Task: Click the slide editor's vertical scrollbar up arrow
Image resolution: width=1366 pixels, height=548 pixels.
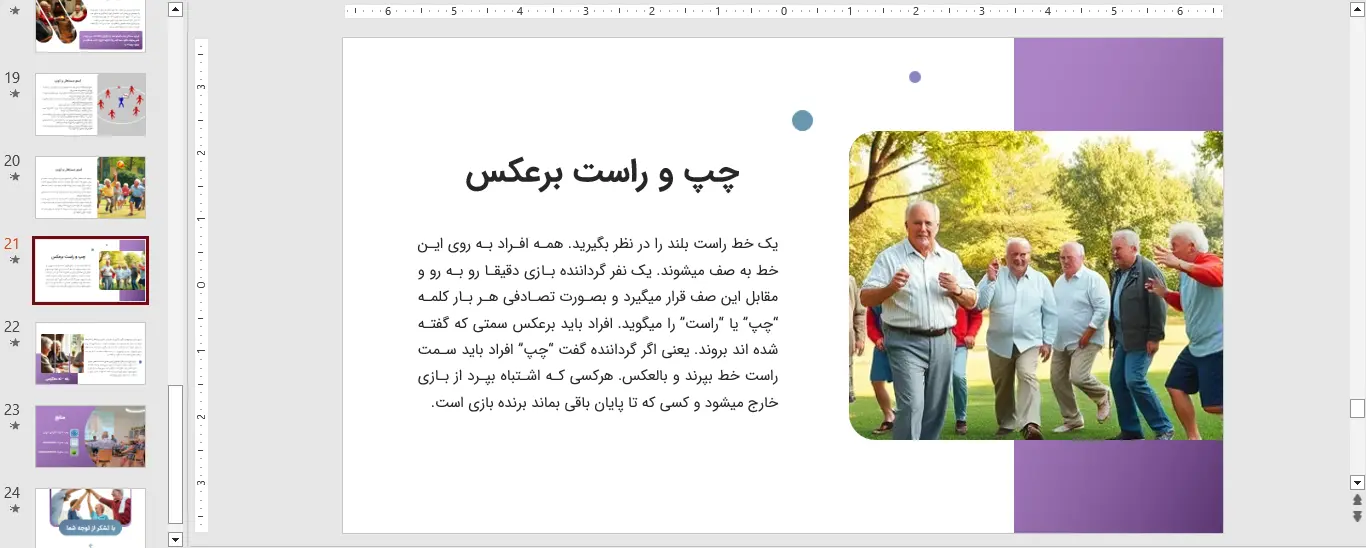Action: pos(1357,9)
